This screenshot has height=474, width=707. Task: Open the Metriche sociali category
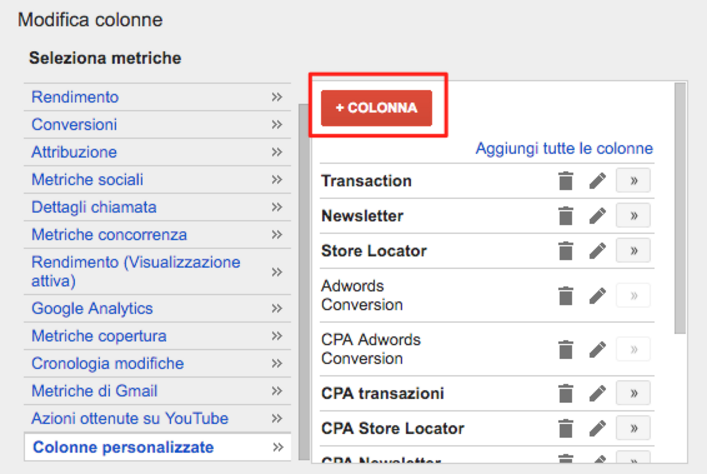157,179
